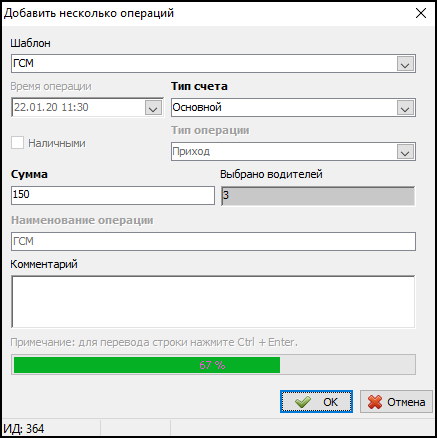437x438 pixels.
Task: Expand the Шаблон dropdown arrow
Action: pyautogui.click(x=405, y=64)
